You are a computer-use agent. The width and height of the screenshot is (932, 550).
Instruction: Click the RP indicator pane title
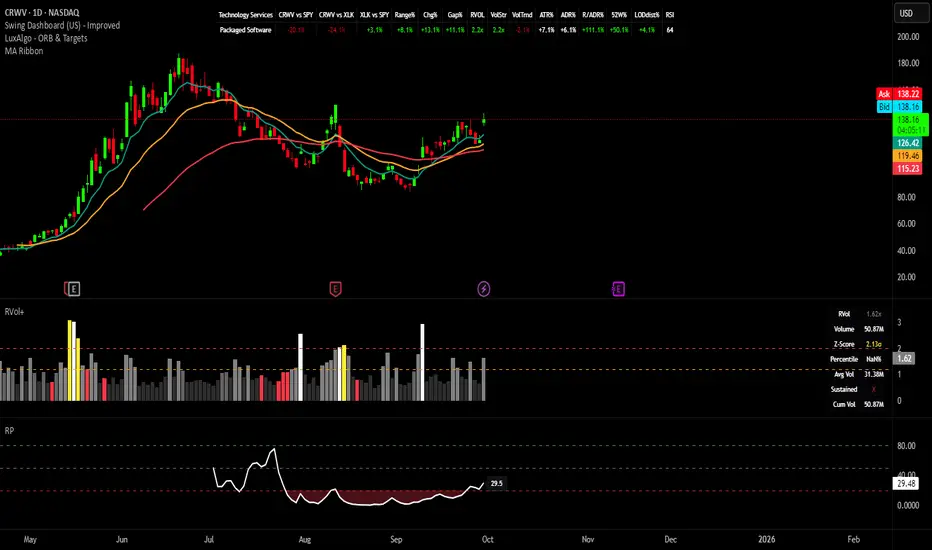click(11, 430)
